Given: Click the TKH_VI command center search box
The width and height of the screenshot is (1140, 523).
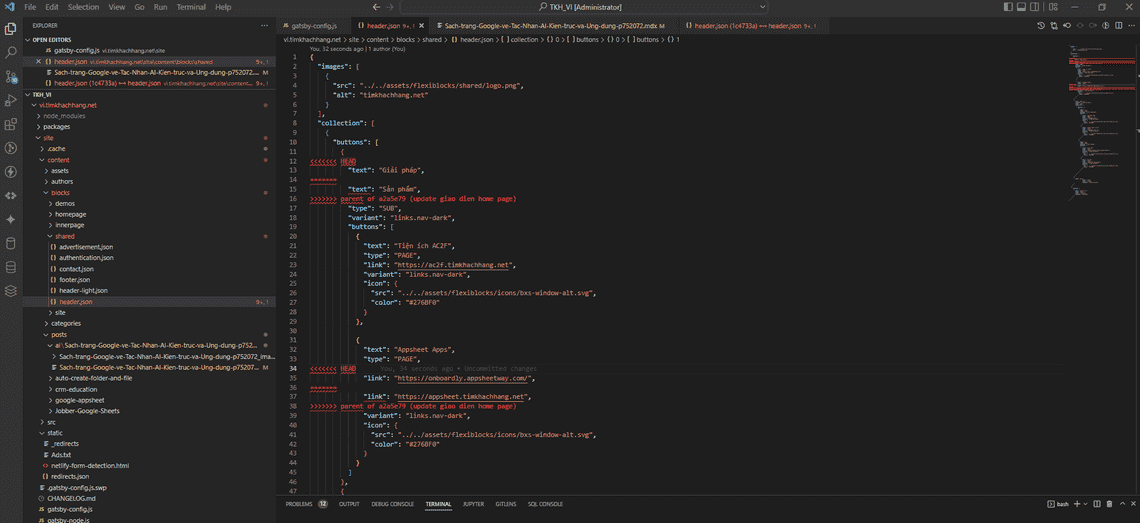Looking at the screenshot, I should [584, 7].
